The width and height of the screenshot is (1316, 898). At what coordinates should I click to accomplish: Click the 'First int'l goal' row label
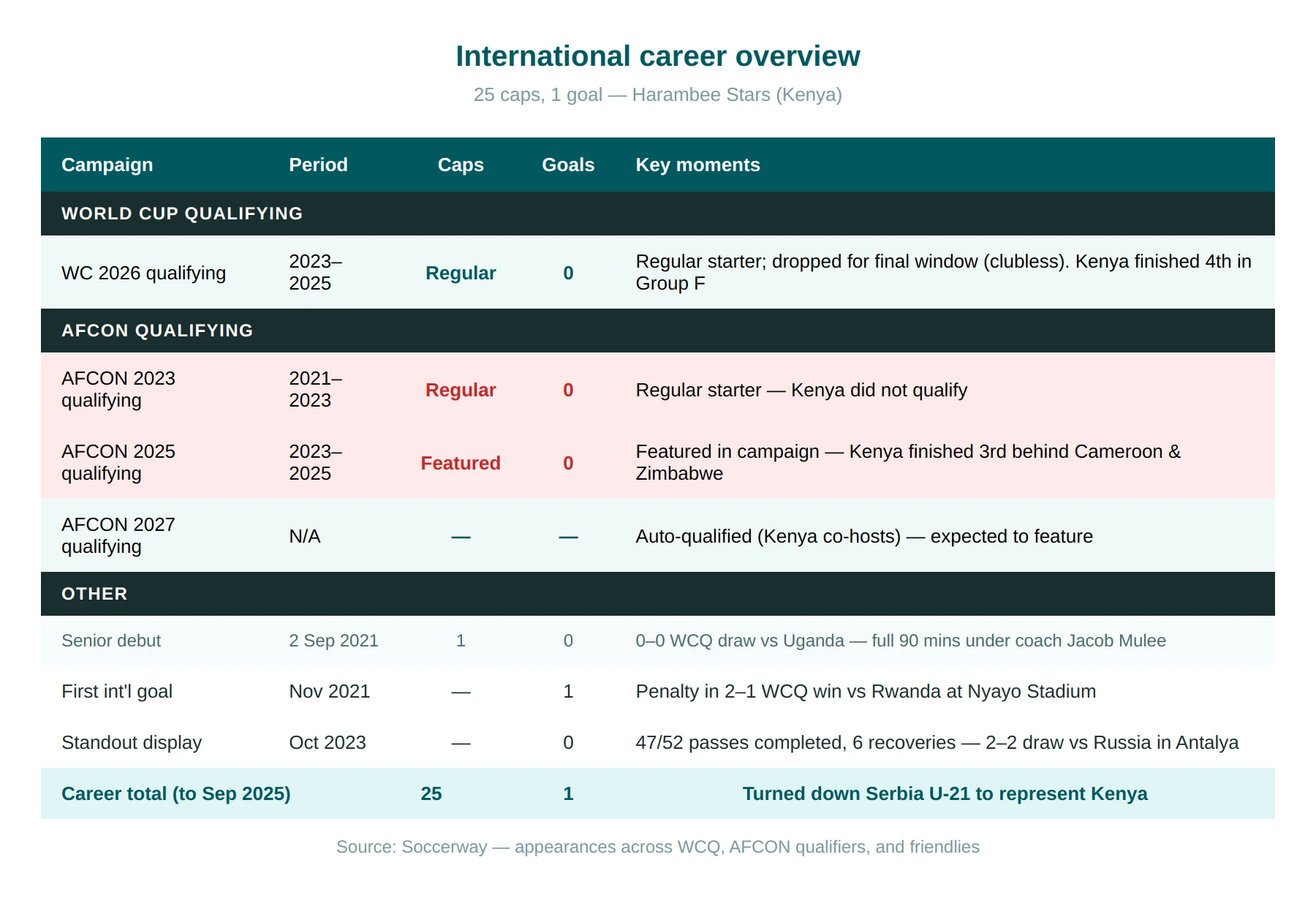point(117,691)
